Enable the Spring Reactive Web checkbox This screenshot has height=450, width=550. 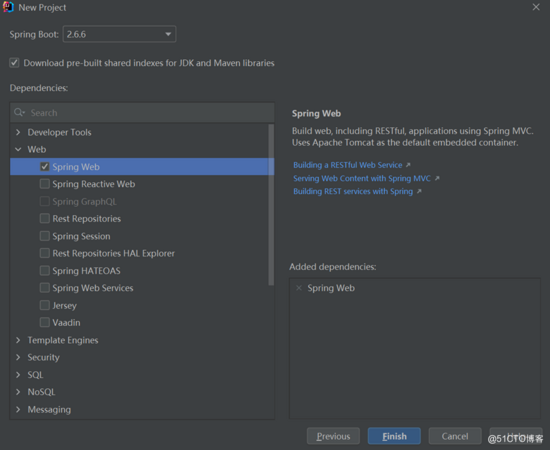[x=45, y=184]
